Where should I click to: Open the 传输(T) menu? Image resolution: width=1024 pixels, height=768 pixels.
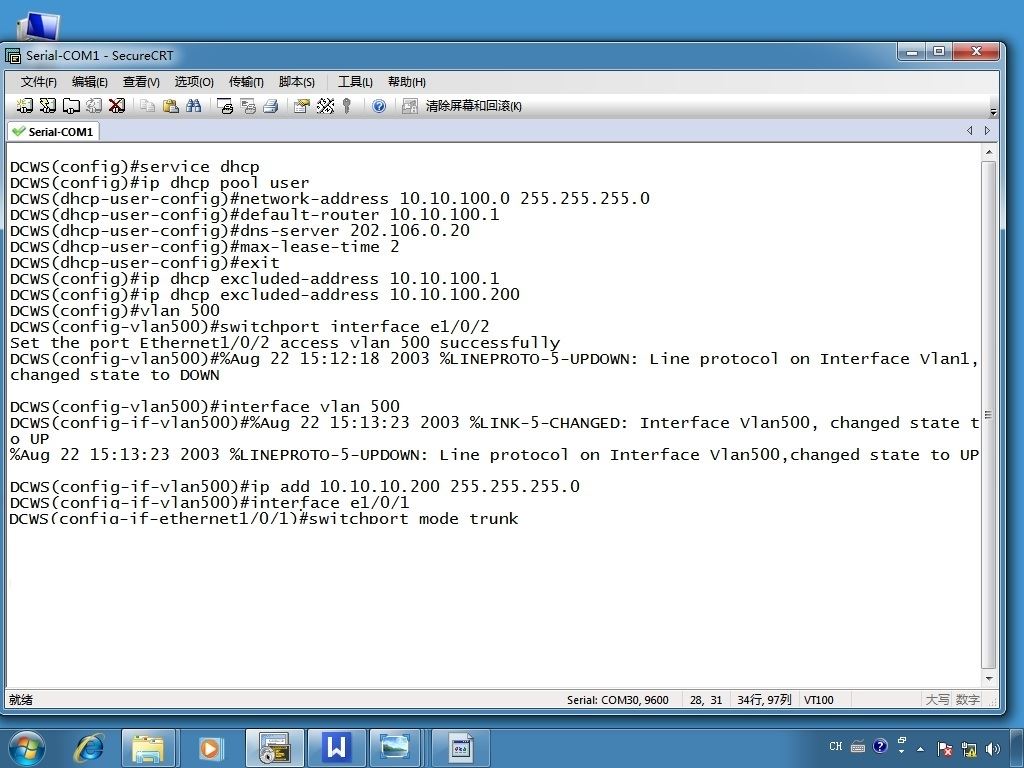click(x=246, y=82)
